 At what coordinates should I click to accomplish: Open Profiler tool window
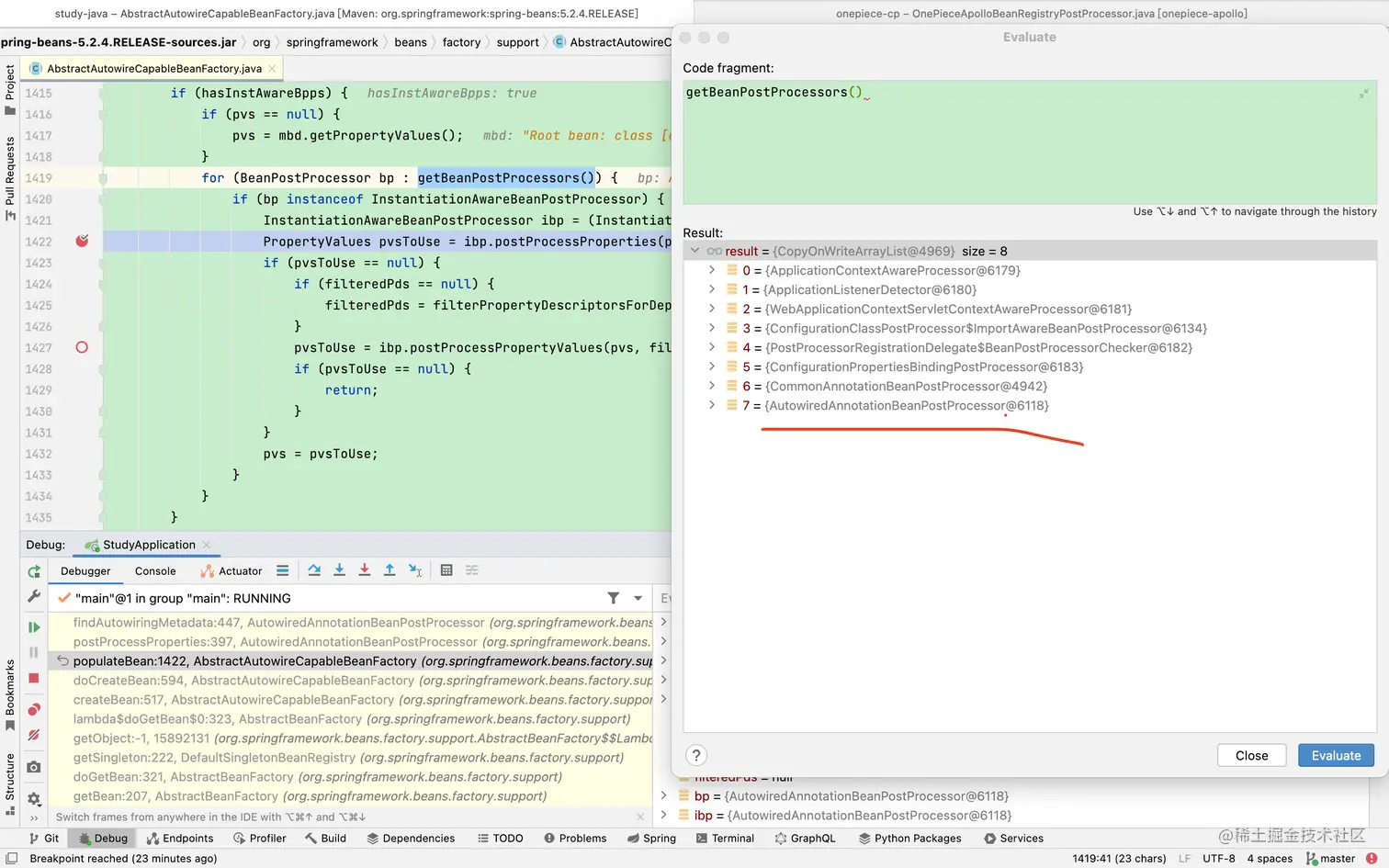point(259,838)
